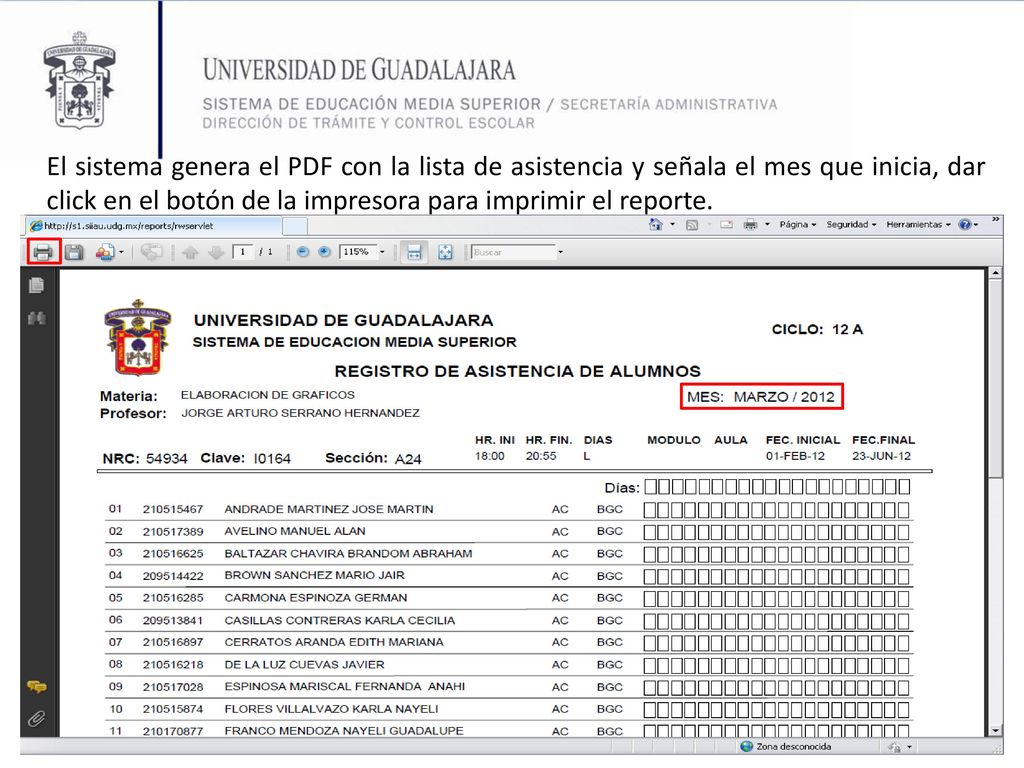Image resolution: width=1024 pixels, height=768 pixels.
Task: Click the browser Home icon
Action: 656,224
